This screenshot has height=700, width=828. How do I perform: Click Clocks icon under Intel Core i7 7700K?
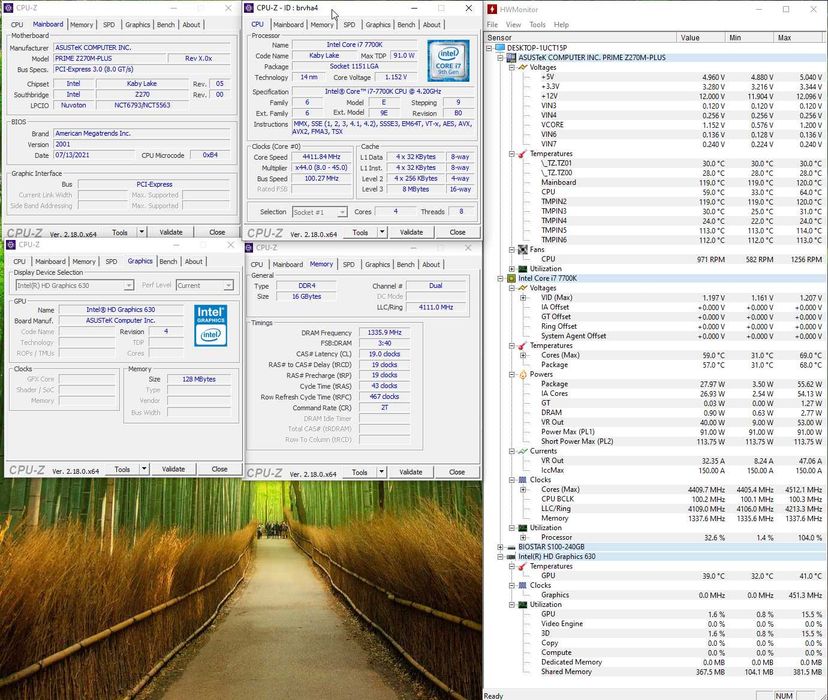pyautogui.click(x=523, y=480)
